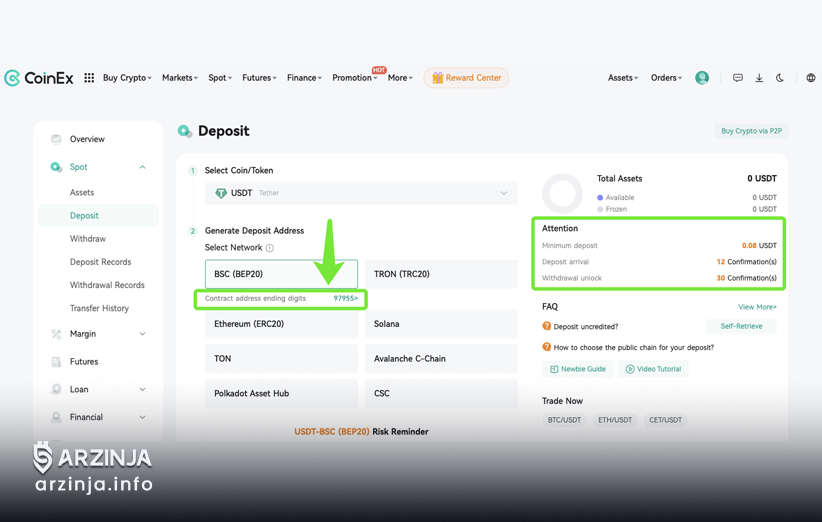
Task: Select Deposit in the sidebar
Action: 98,215
